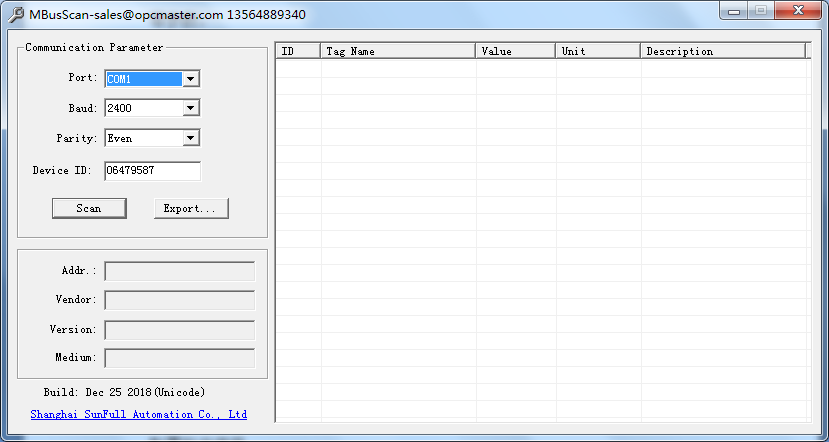The image size is (829, 442).
Task: Click the Build: Dec 25 2018(Unicode) text
Action: (x=124, y=392)
